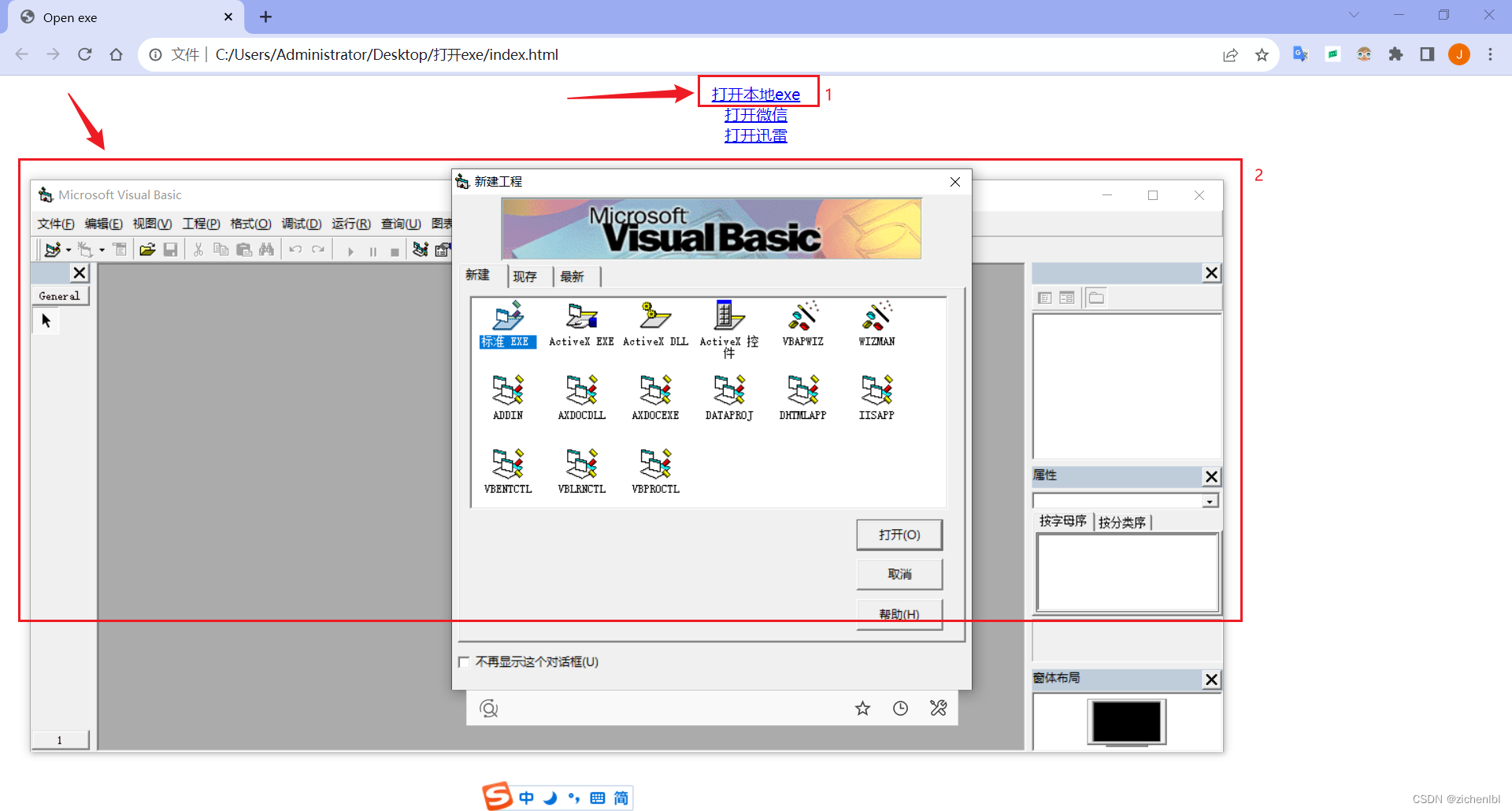Click the Menu Editor toolbar icon
The image size is (1512, 811).
(120, 250)
